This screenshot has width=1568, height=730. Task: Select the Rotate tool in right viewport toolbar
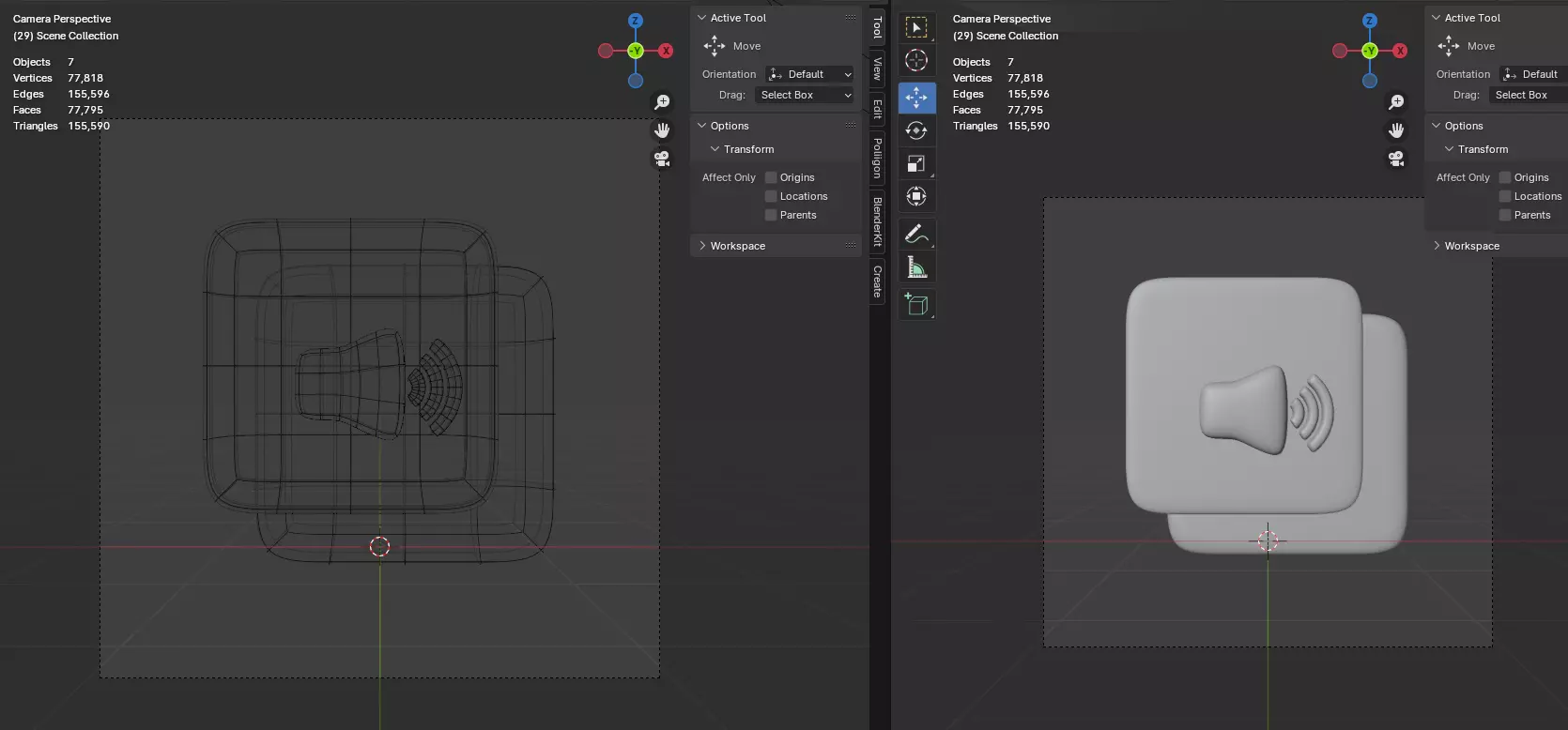pos(916,130)
